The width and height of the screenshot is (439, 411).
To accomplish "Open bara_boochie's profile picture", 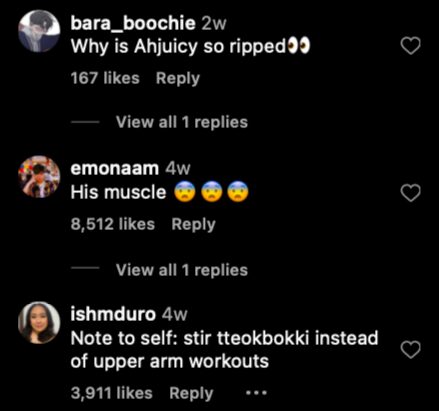I will (x=39, y=31).
